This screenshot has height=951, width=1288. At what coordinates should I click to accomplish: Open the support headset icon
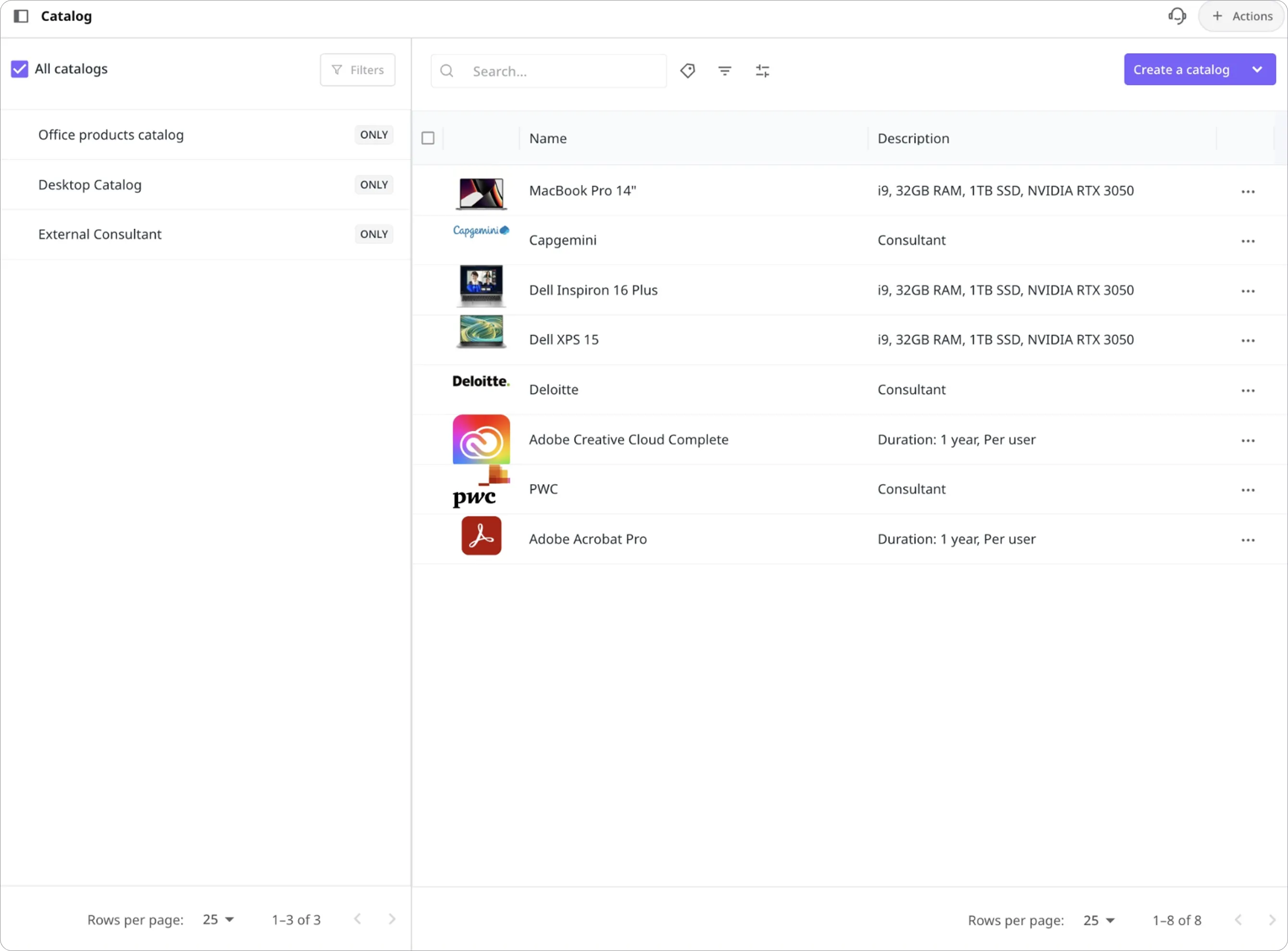click(x=1177, y=16)
